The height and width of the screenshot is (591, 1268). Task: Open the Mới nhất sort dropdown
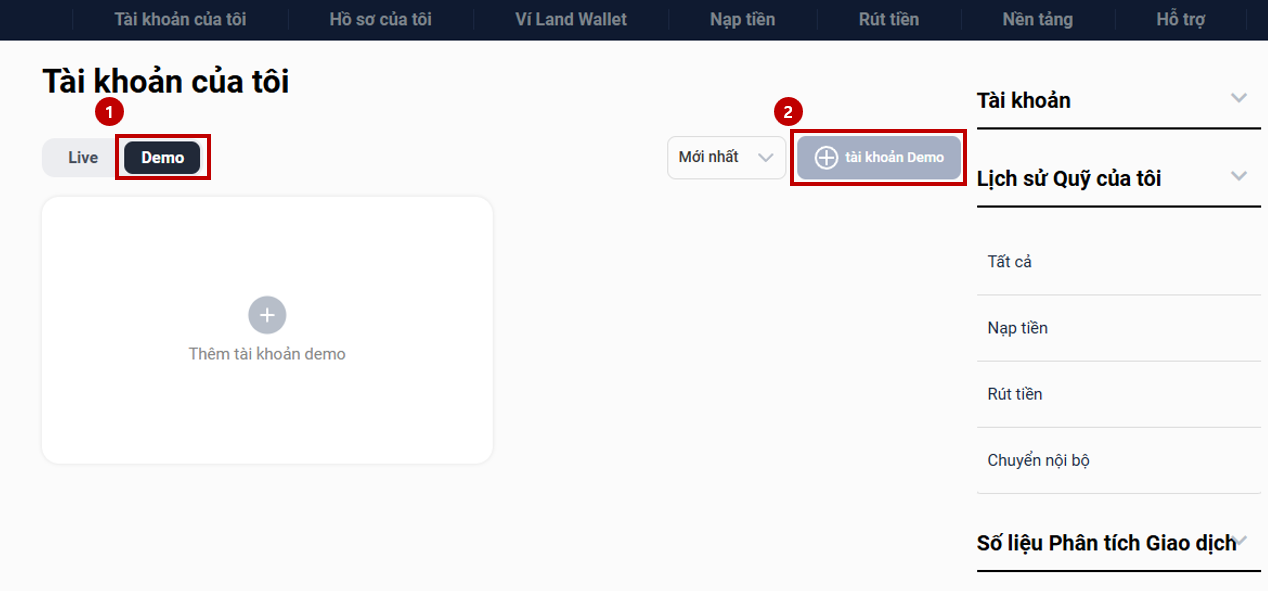[x=726, y=158]
